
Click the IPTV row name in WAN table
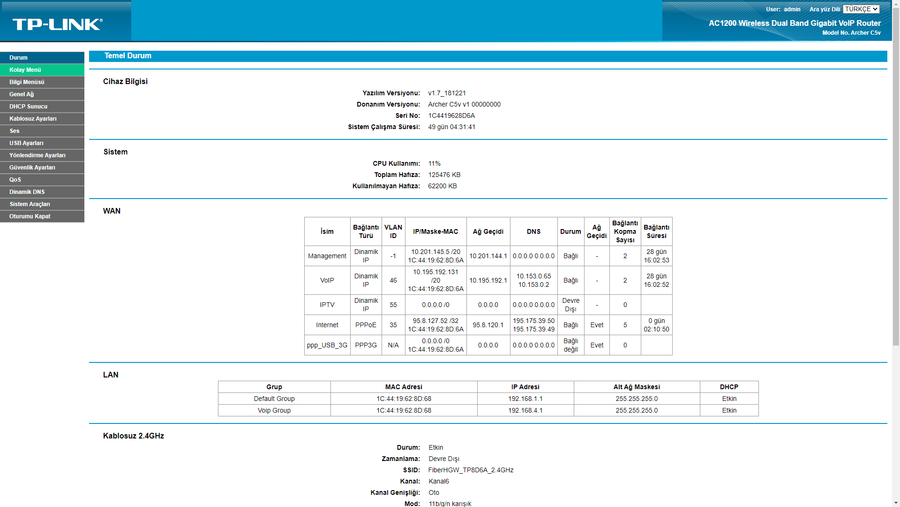pyautogui.click(x=327, y=305)
